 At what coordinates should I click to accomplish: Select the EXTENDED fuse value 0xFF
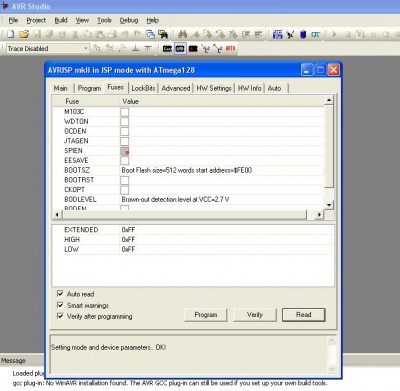tap(128, 230)
